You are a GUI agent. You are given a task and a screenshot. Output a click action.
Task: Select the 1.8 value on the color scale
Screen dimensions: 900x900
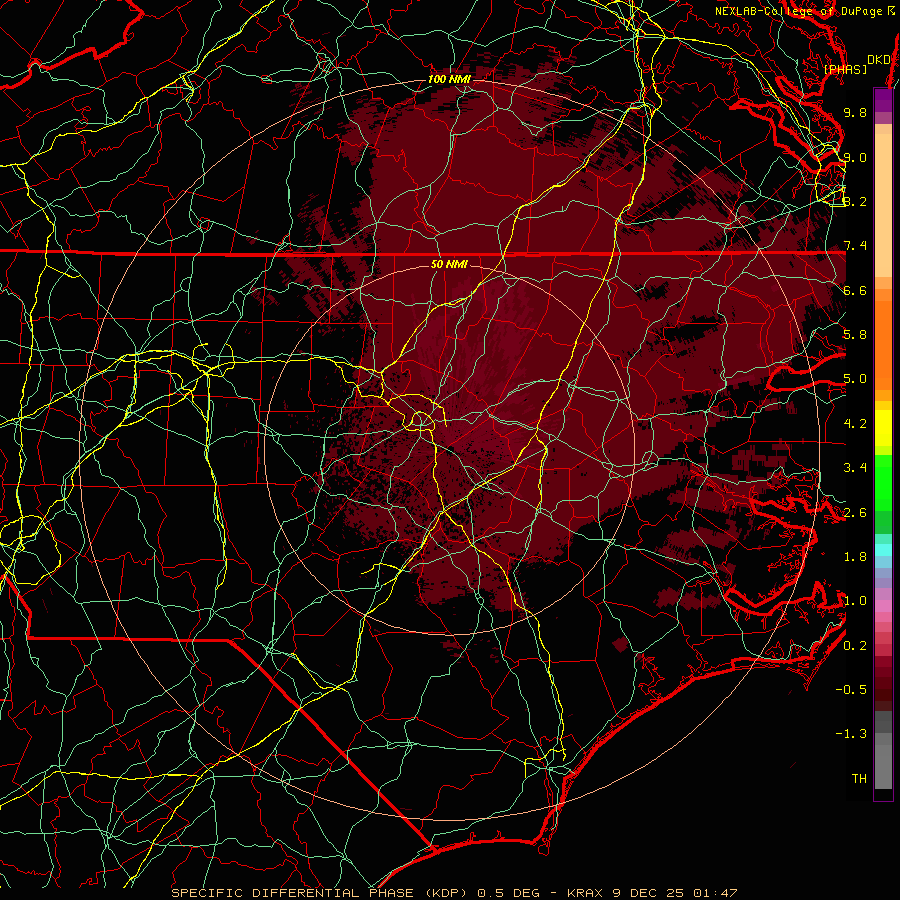click(x=855, y=557)
